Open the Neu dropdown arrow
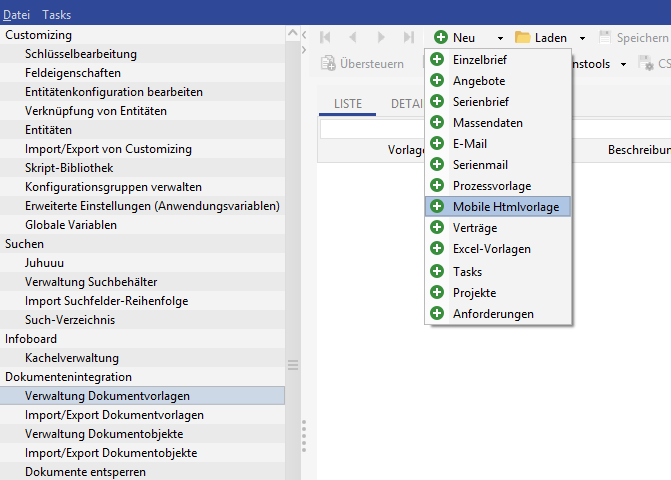The height and width of the screenshot is (480, 671). 500,38
